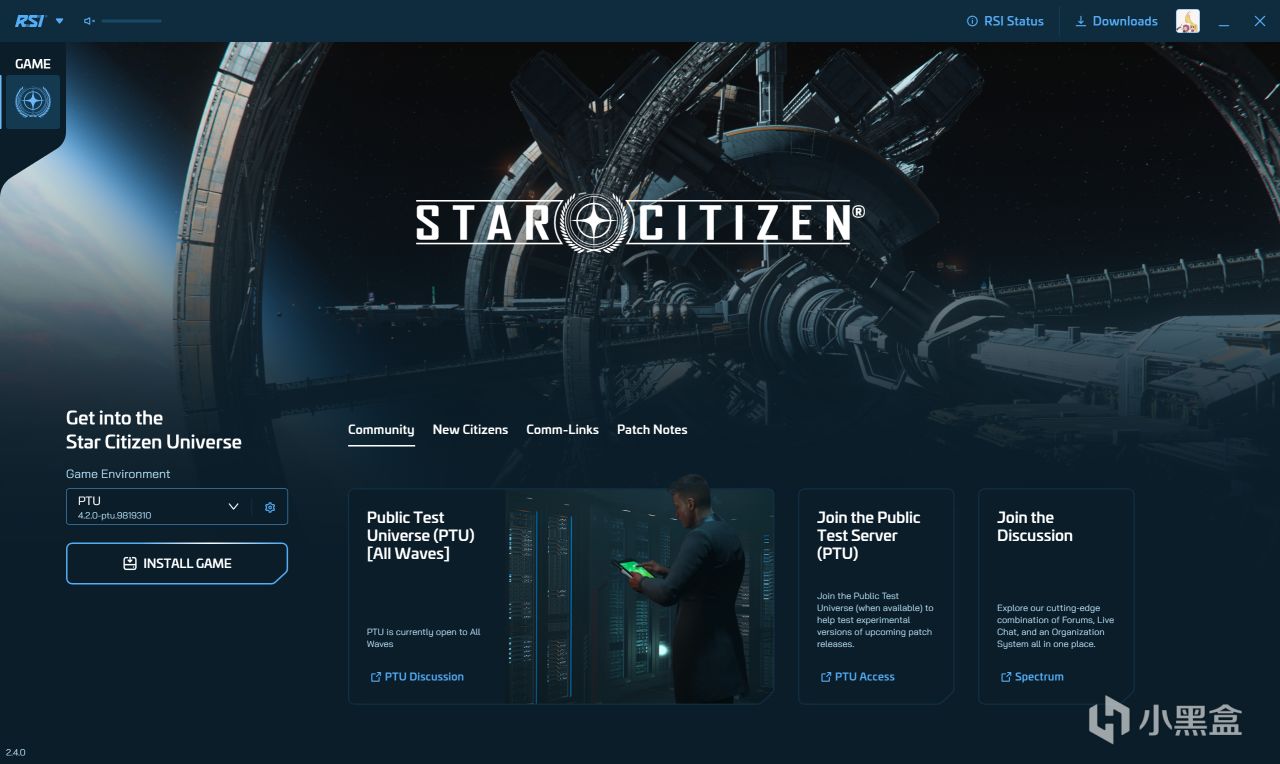Adjust the volume slider in top bar
1280x764 pixels.
point(131,21)
